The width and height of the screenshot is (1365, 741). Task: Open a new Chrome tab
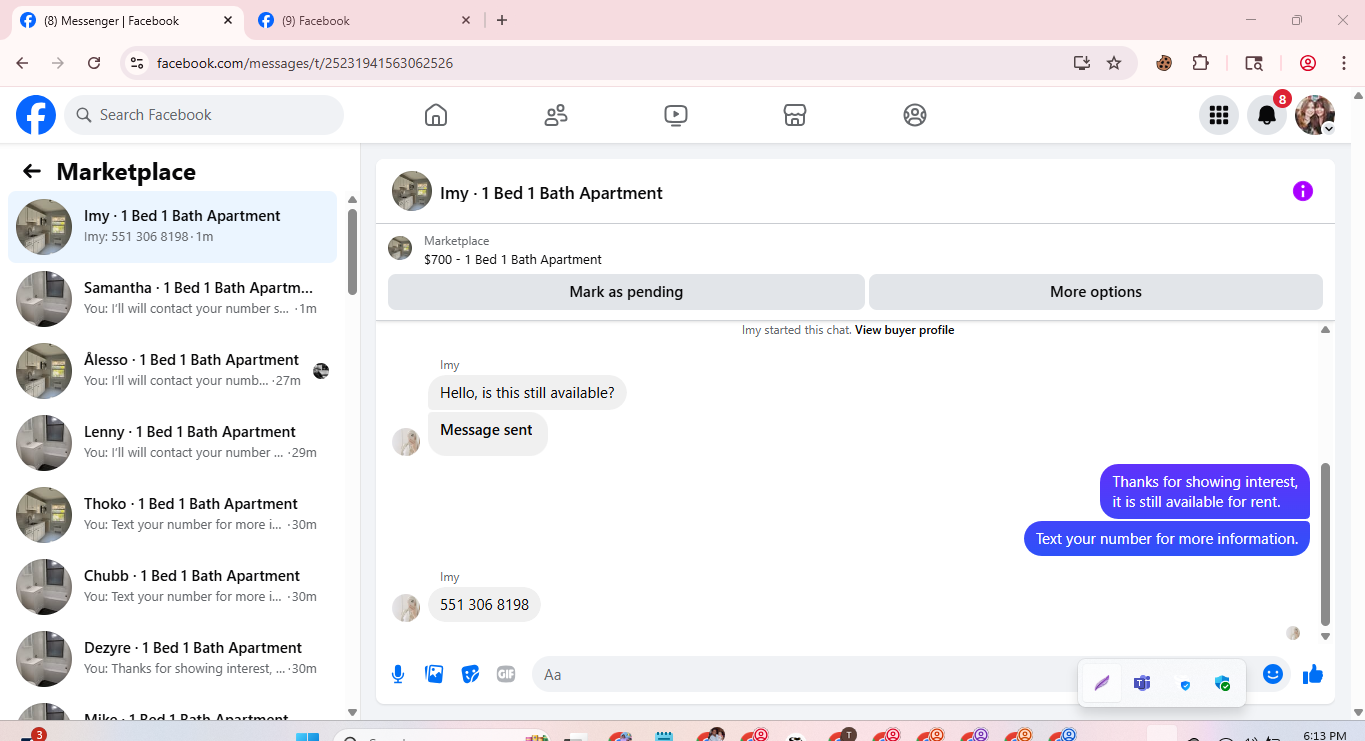502,20
